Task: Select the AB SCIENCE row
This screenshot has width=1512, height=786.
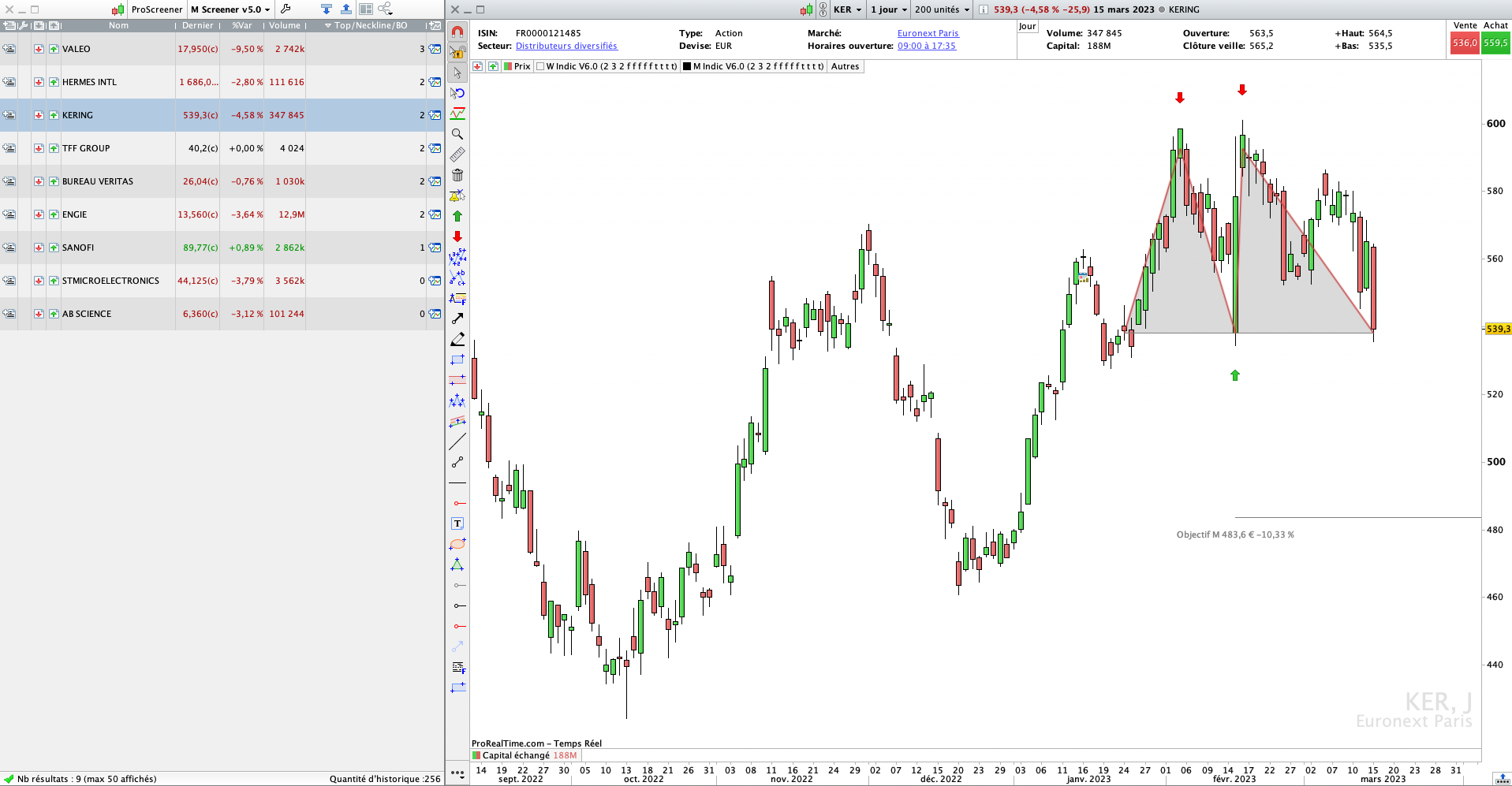Action: (222, 314)
